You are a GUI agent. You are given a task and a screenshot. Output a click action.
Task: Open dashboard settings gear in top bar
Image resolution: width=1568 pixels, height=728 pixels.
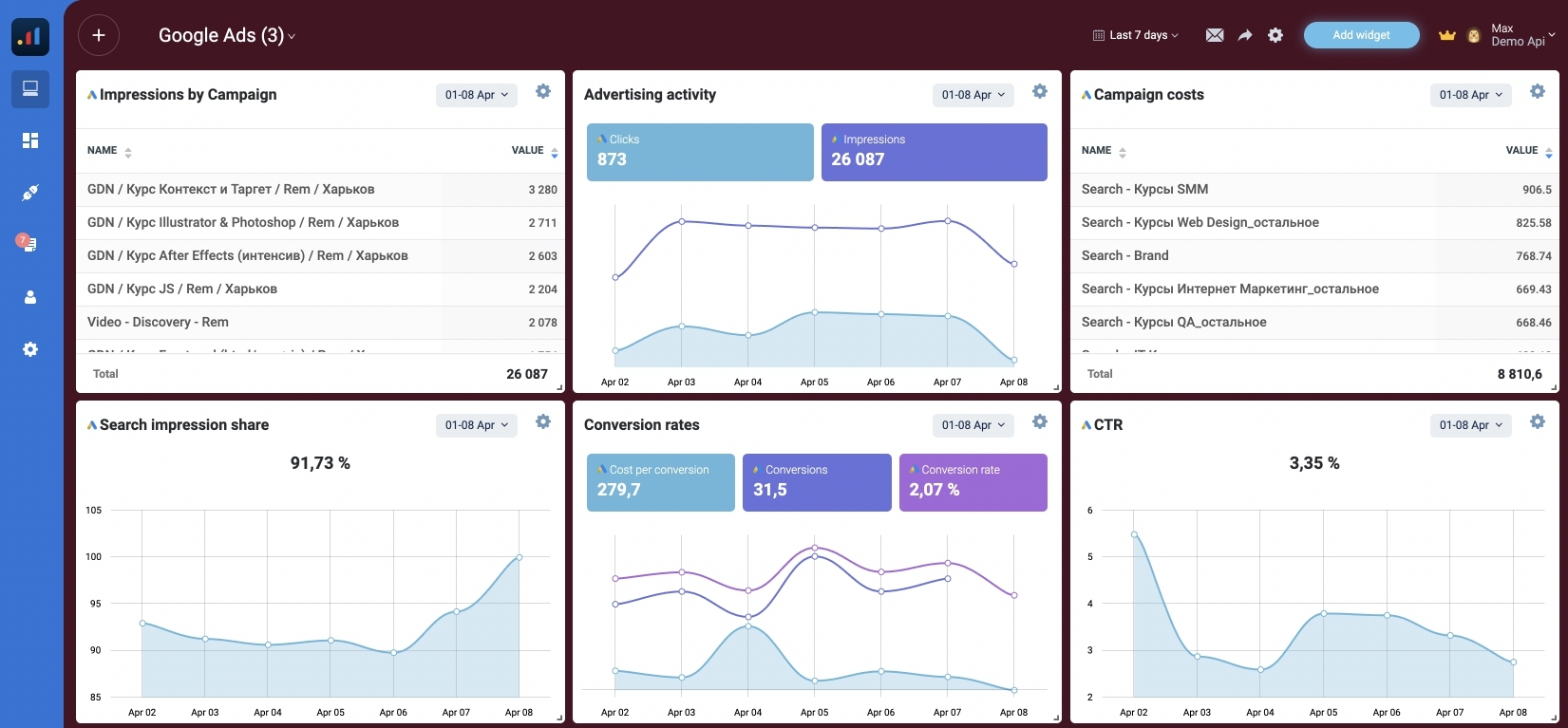pyautogui.click(x=1275, y=35)
